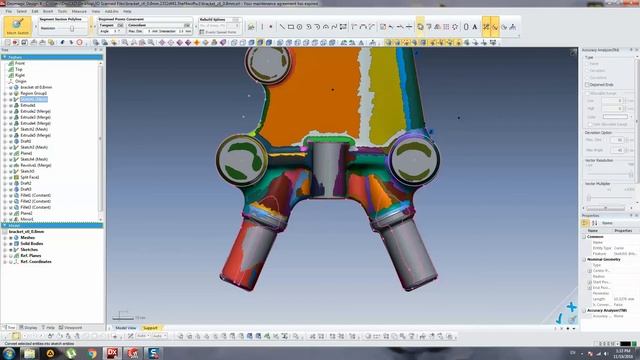Open the Tools menu
The width and height of the screenshot is (640, 360).
pyautogui.click(x=62, y=11)
